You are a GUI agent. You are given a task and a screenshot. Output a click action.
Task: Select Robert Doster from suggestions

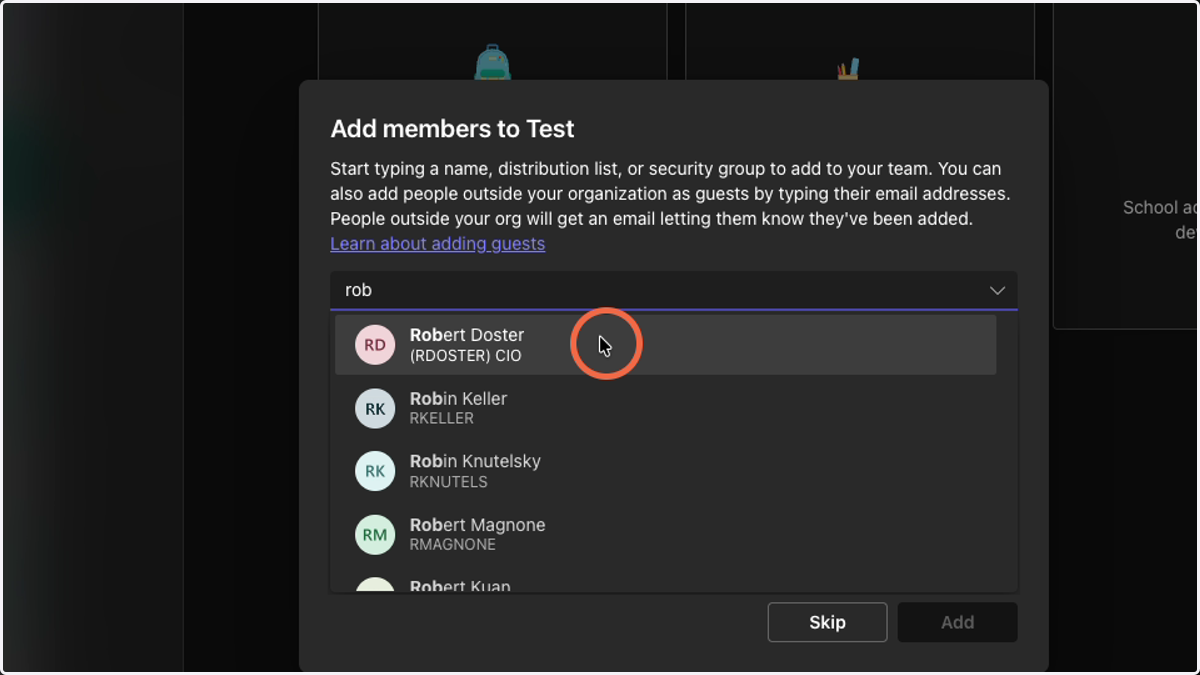click(665, 345)
